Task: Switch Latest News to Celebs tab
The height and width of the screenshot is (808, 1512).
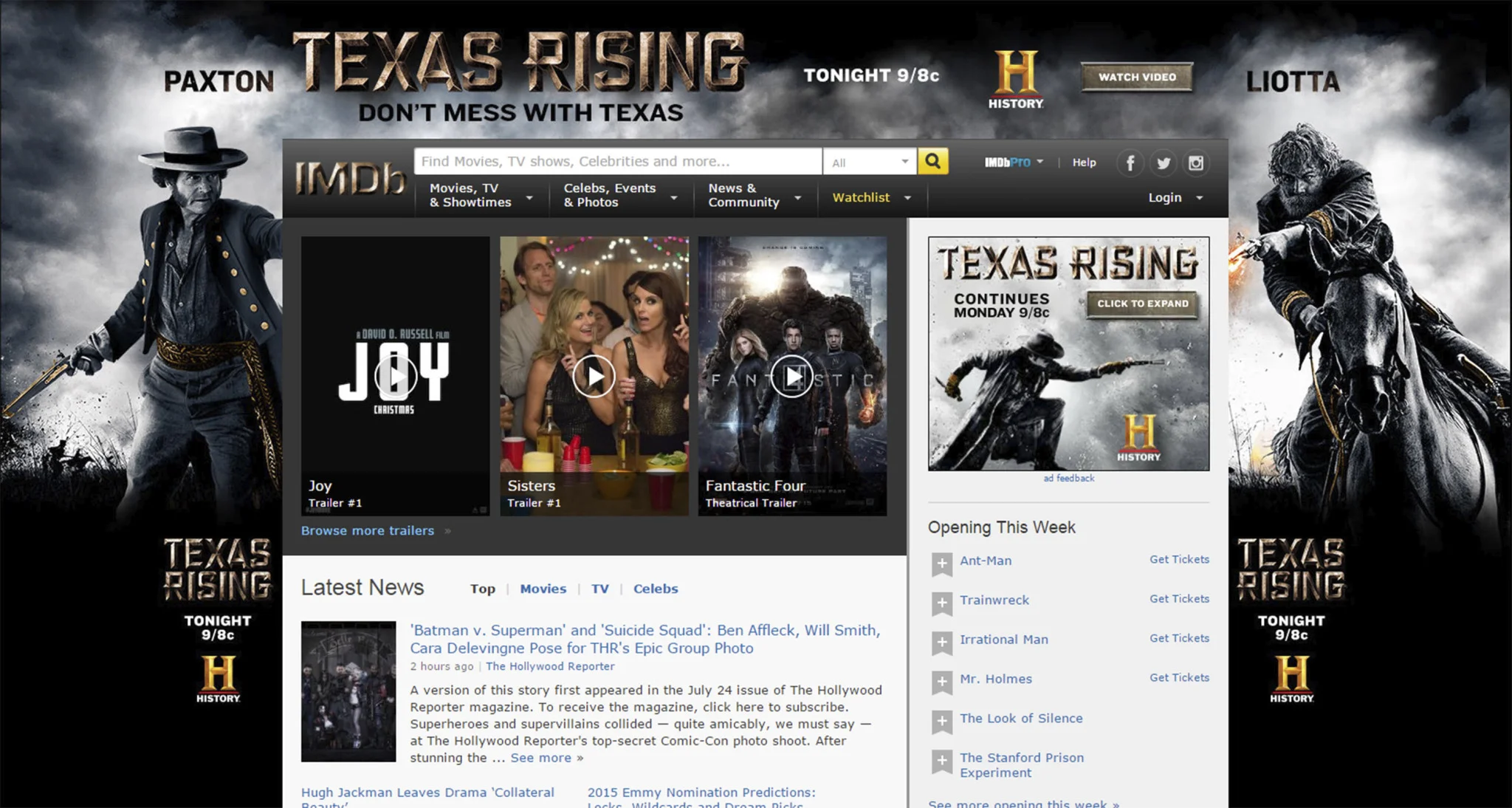Action: point(655,589)
